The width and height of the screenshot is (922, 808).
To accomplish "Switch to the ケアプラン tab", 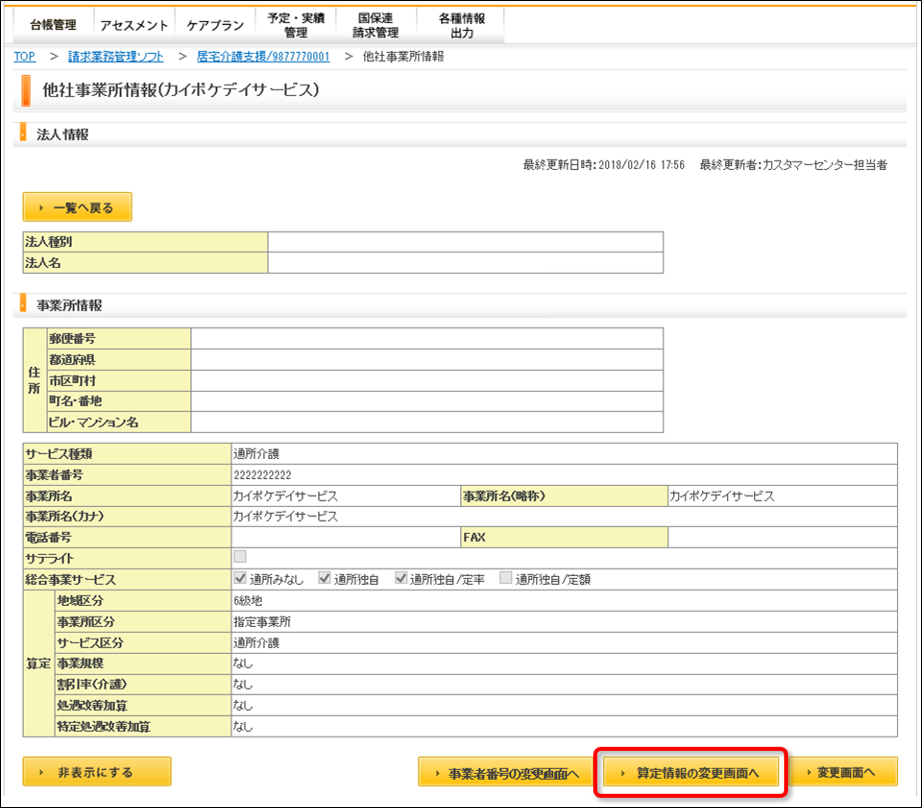I will click(215, 25).
